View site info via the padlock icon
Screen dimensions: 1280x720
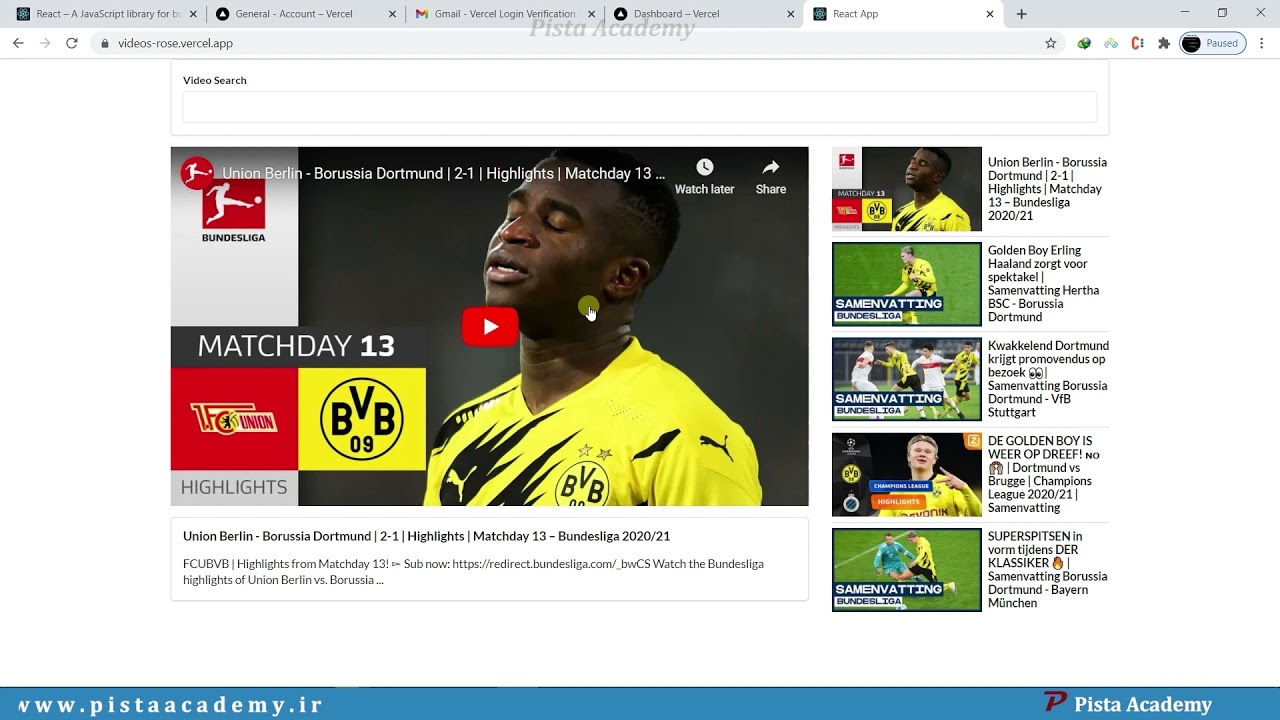click(x=104, y=43)
